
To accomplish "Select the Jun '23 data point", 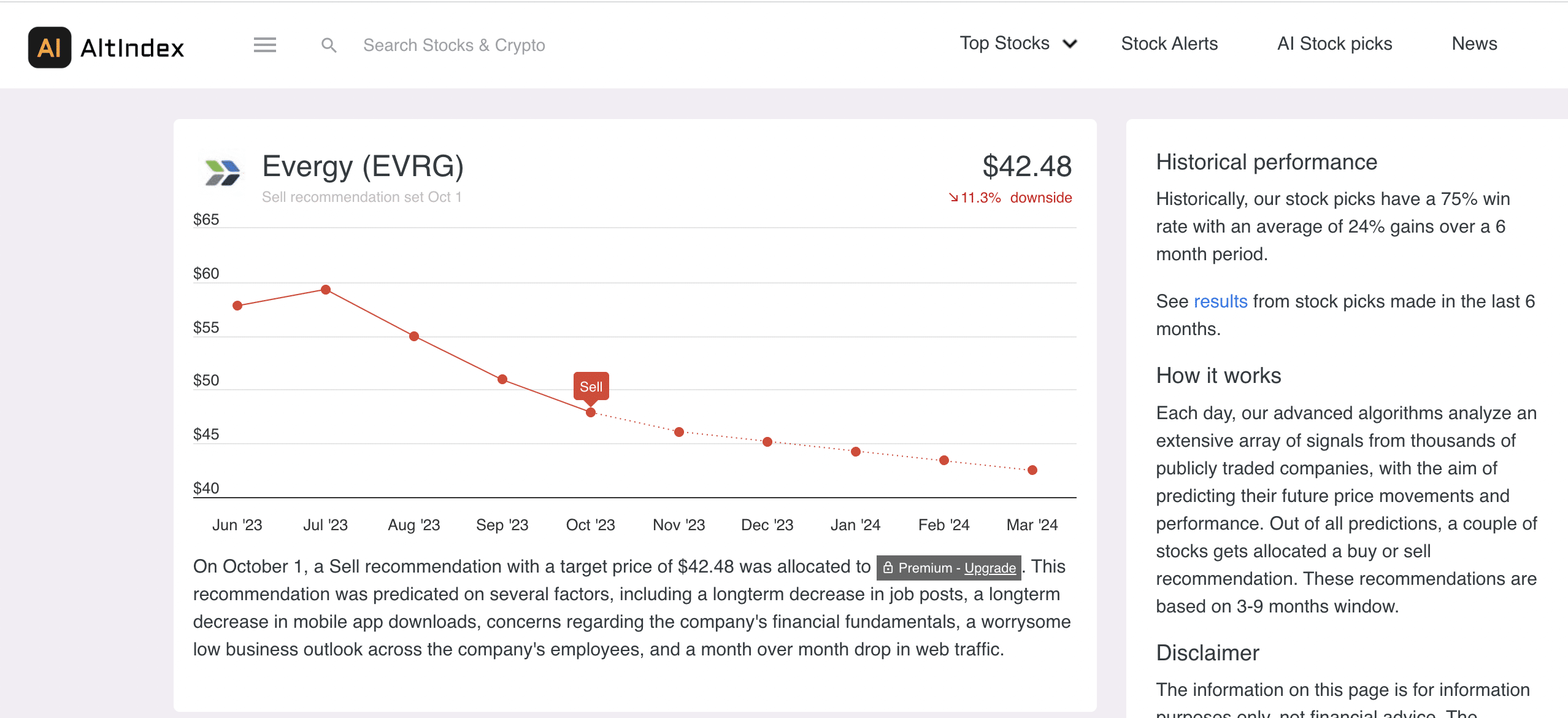I will point(237,306).
